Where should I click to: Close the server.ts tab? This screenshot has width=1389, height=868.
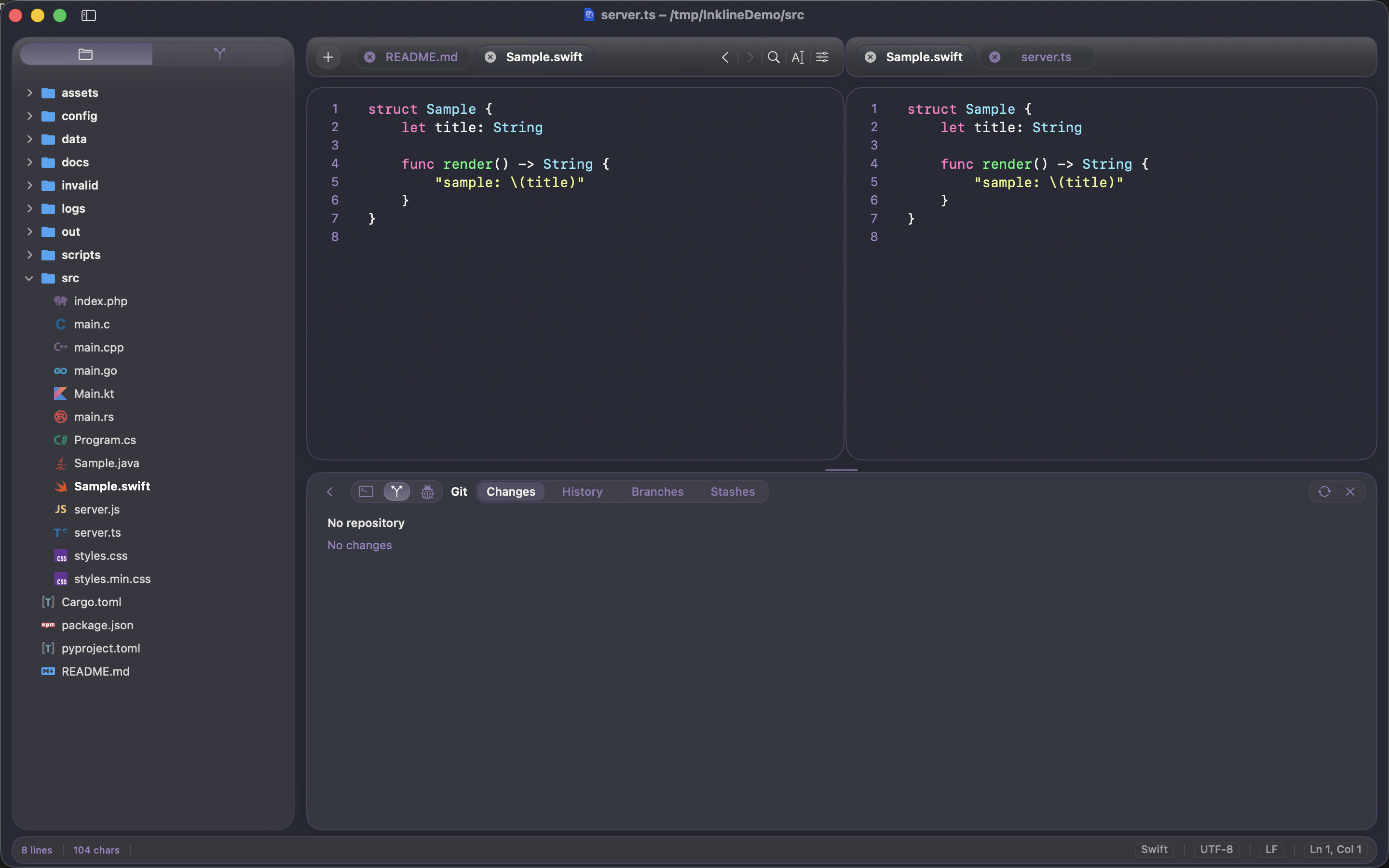994,57
